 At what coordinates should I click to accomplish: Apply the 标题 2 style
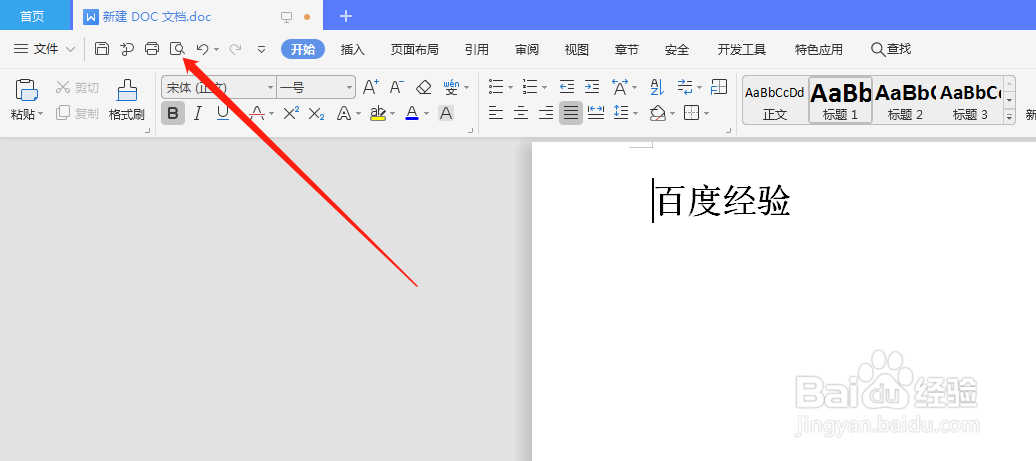905,100
